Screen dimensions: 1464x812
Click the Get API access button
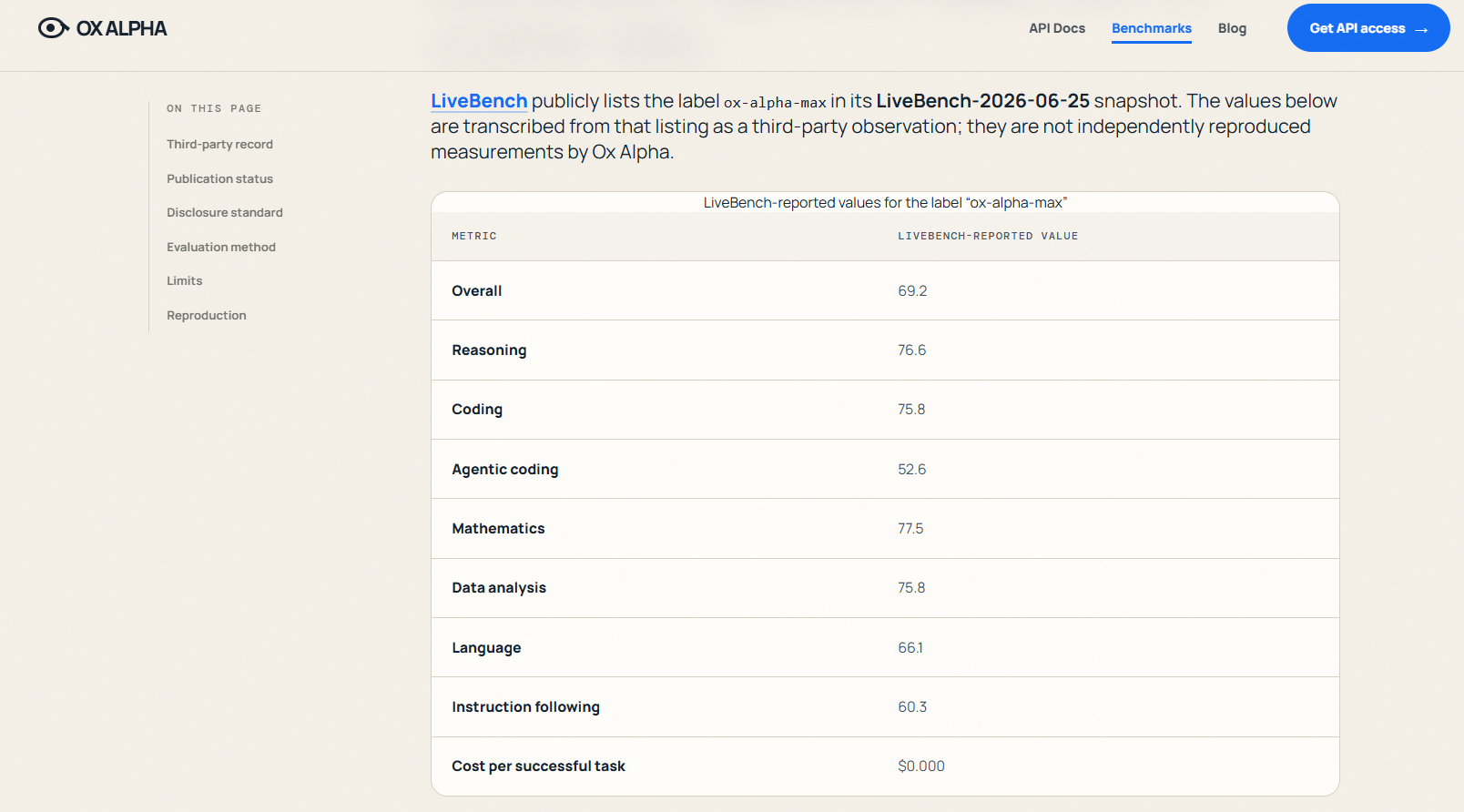(1368, 28)
